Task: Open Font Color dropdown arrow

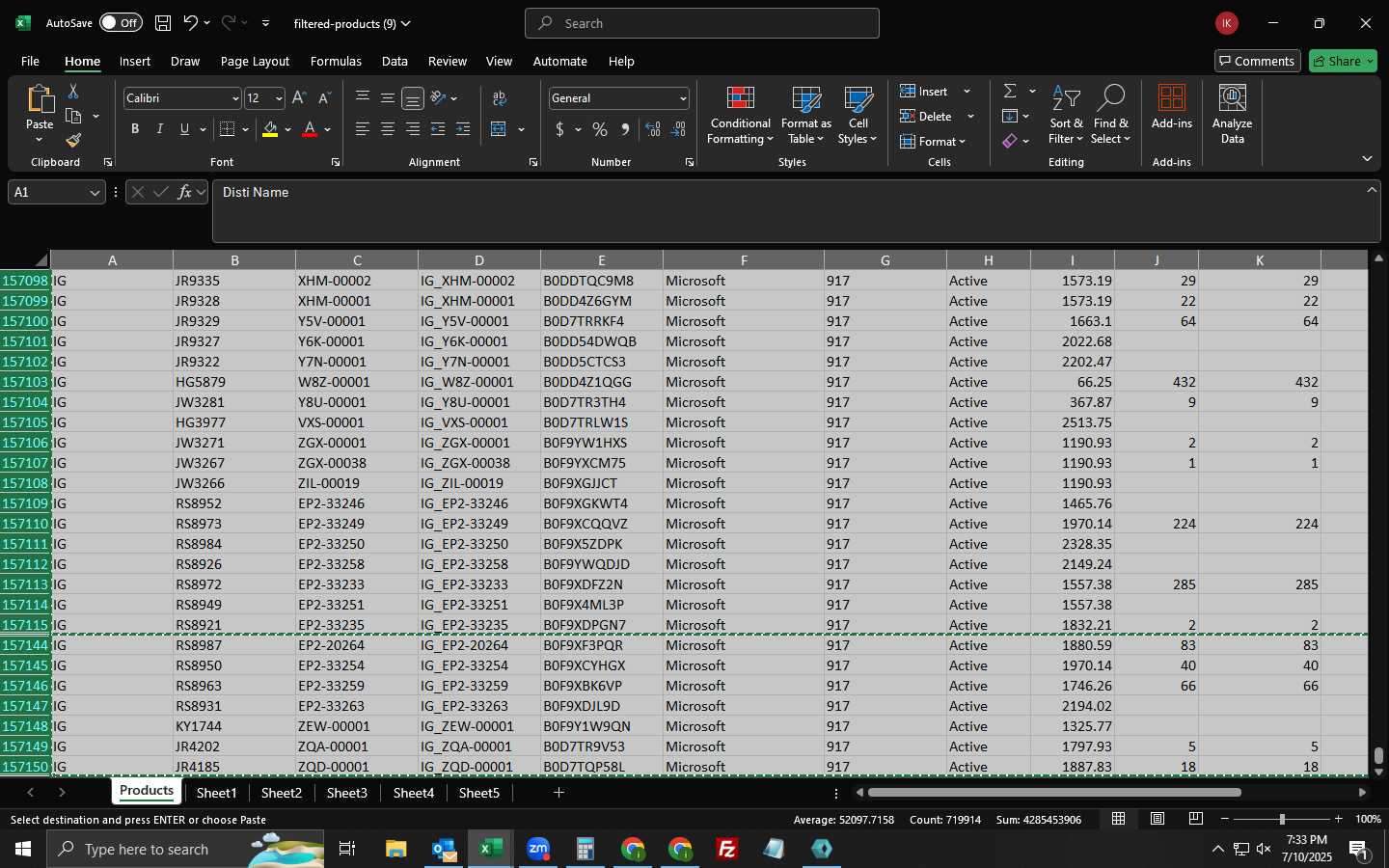Action: [328, 129]
